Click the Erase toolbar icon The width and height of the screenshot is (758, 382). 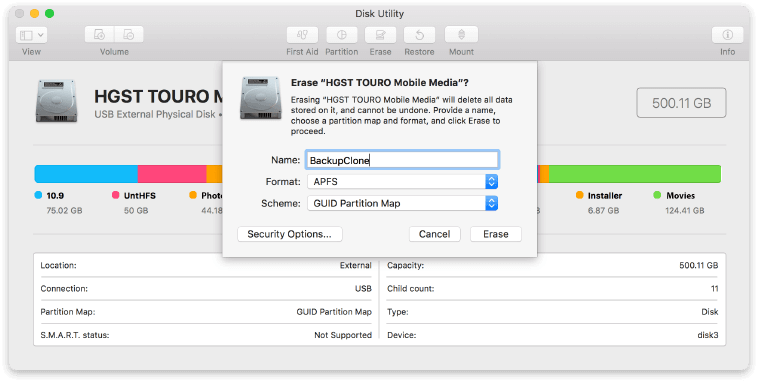pos(380,35)
